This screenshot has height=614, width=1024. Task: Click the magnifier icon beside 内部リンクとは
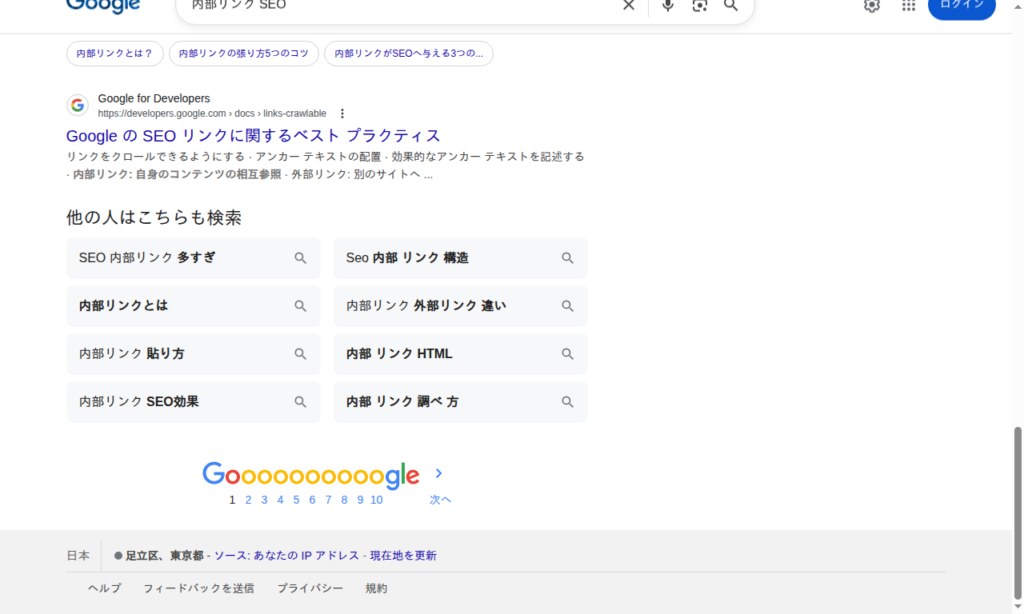tap(300, 306)
